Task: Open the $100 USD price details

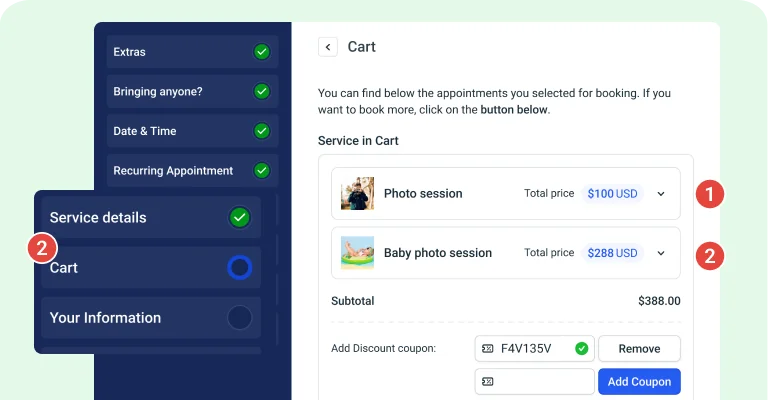Action: (612, 194)
